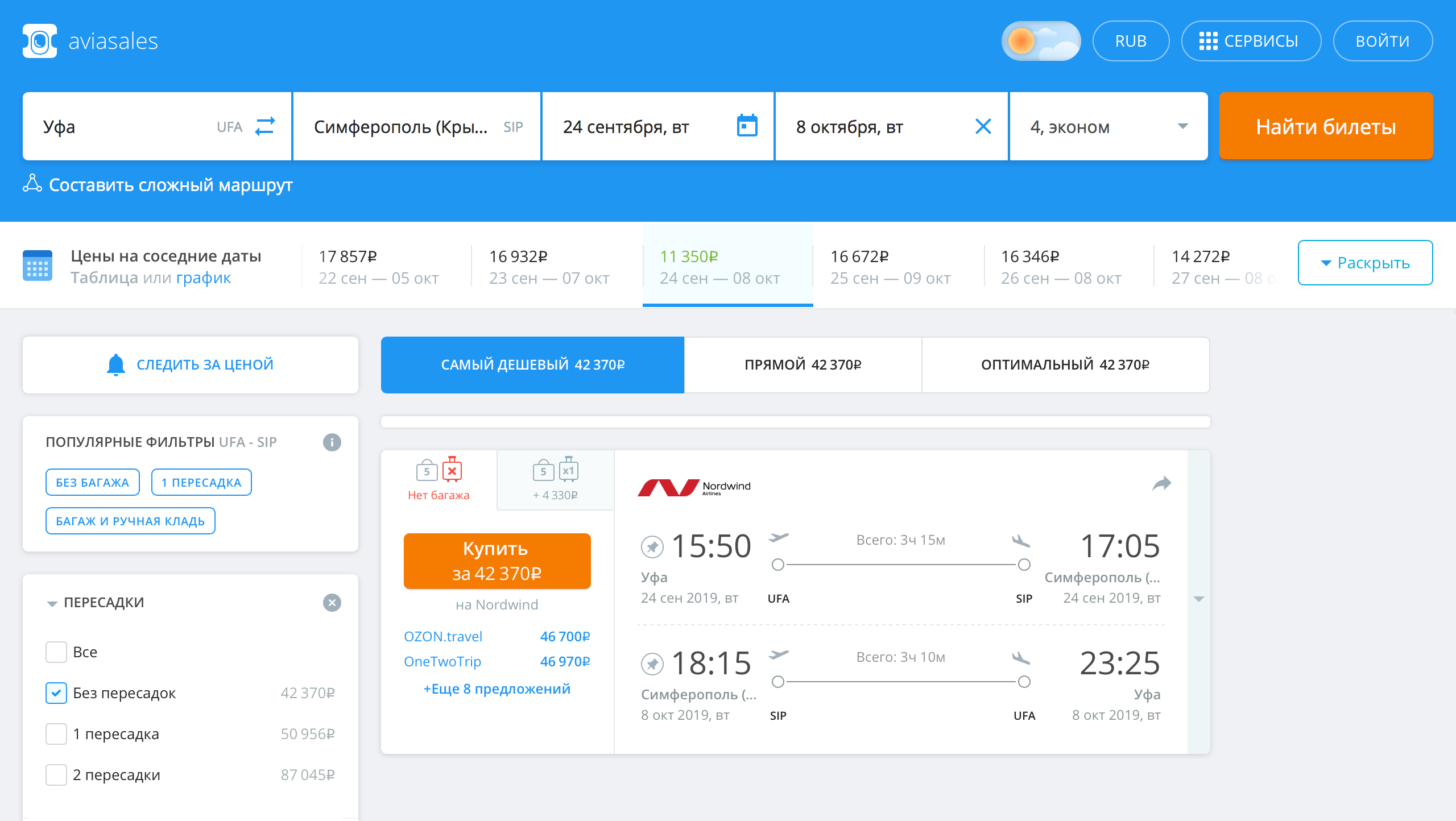Click Следить за ценой bell button
Screen dimensions: 1456x821
point(191,364)
